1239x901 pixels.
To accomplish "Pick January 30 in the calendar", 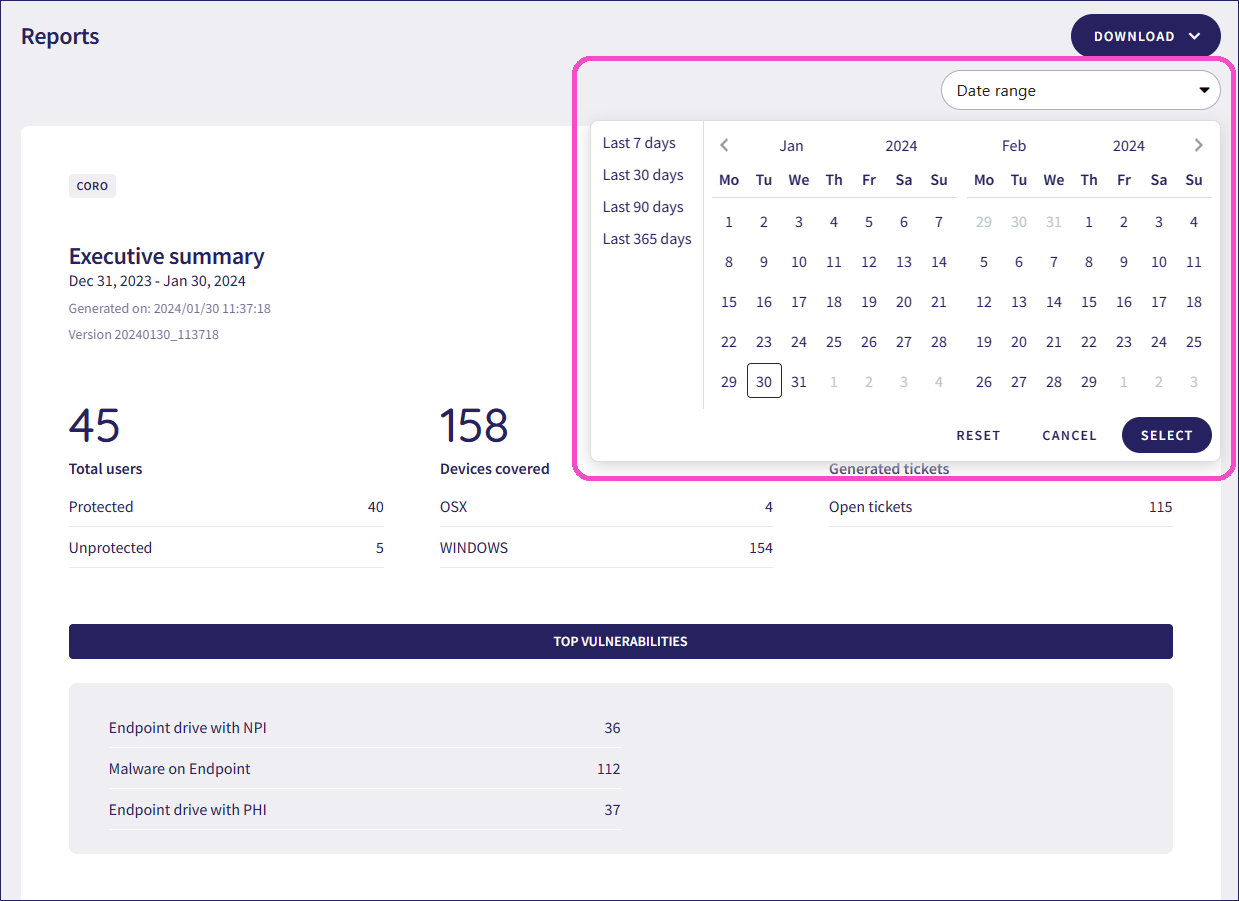I will coord(764,381).
